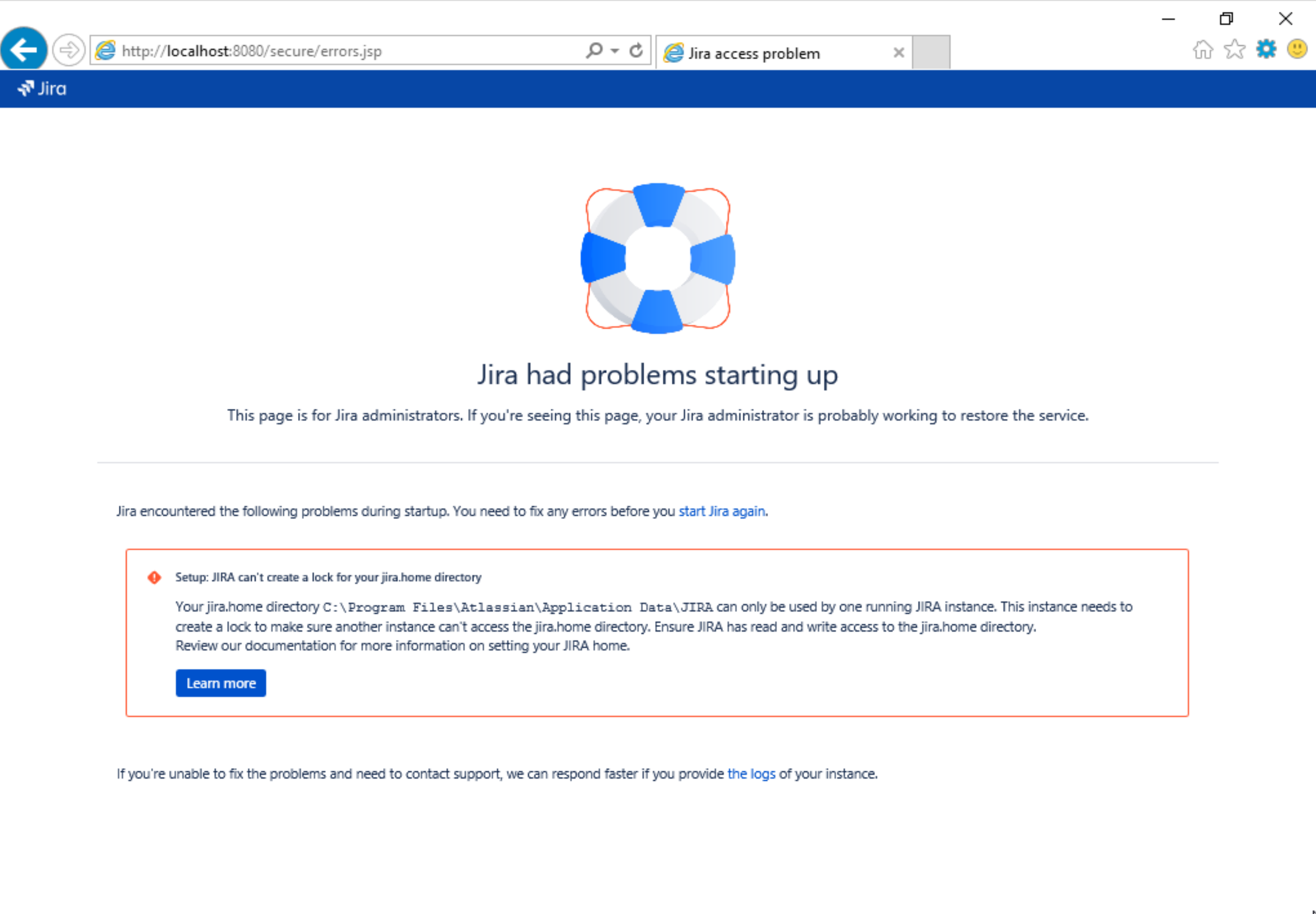
Task: Close the Jira access problem tab
Action: click(898, 53)
